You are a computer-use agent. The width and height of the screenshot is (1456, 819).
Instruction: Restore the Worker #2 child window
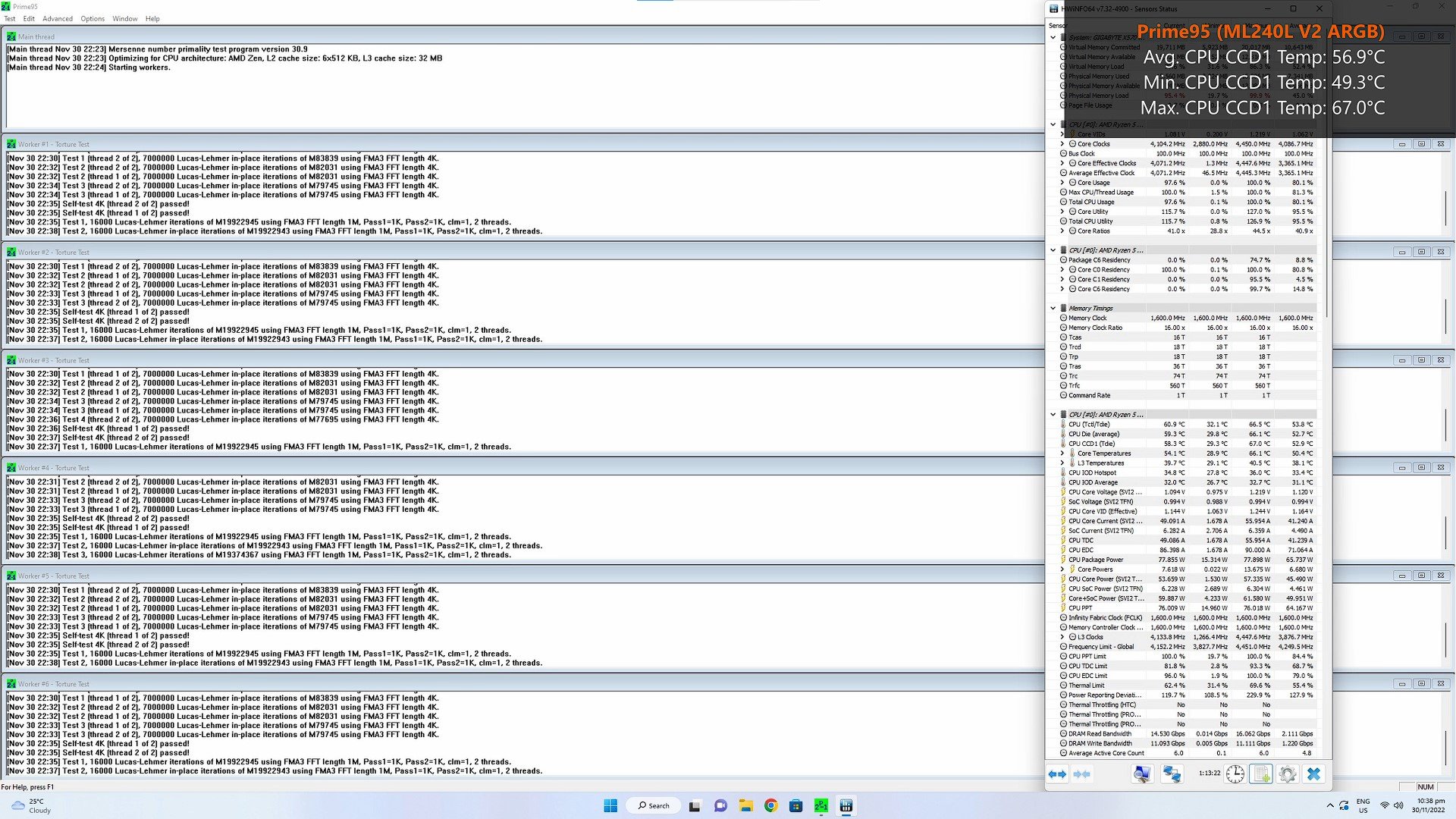(1421, 253)
